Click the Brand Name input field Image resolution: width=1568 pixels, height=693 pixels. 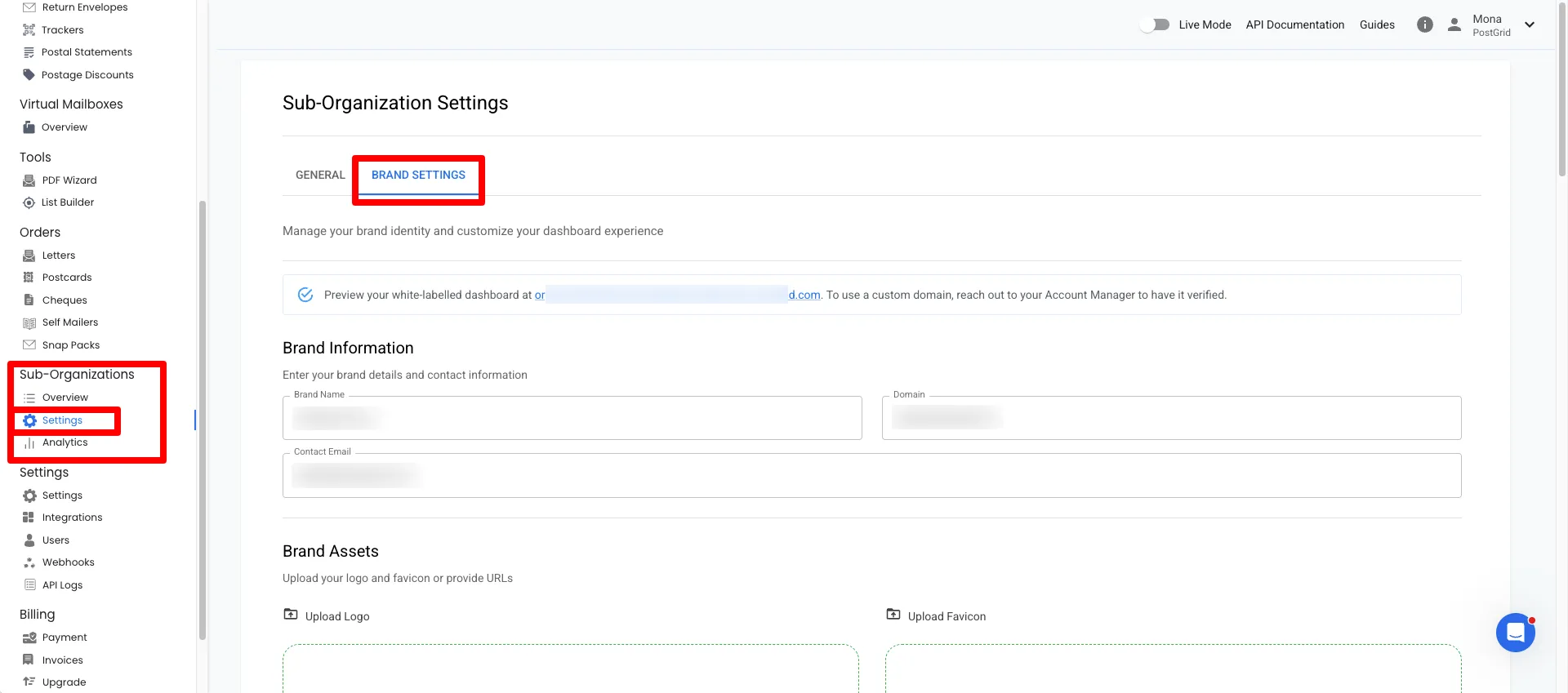click(572, 418)
